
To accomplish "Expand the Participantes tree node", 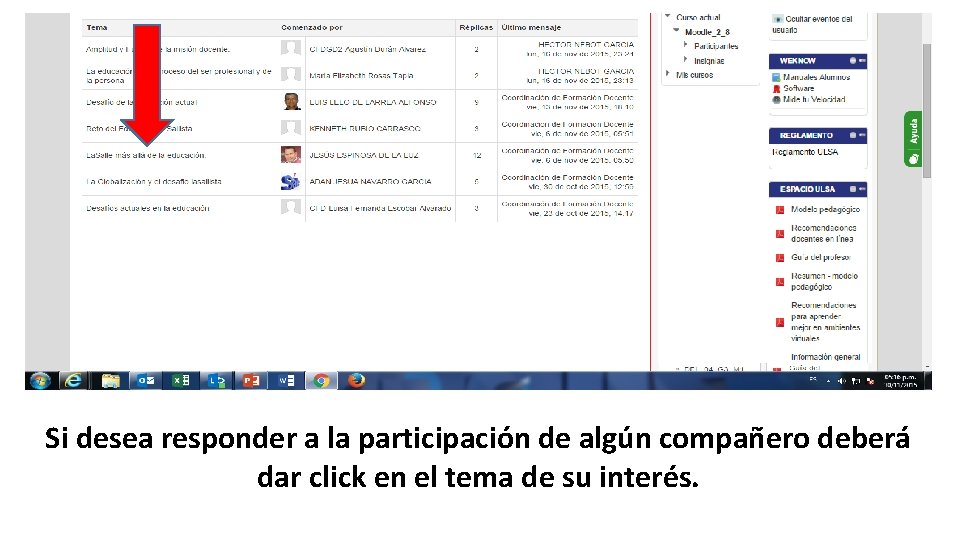I will click(686, 45).
